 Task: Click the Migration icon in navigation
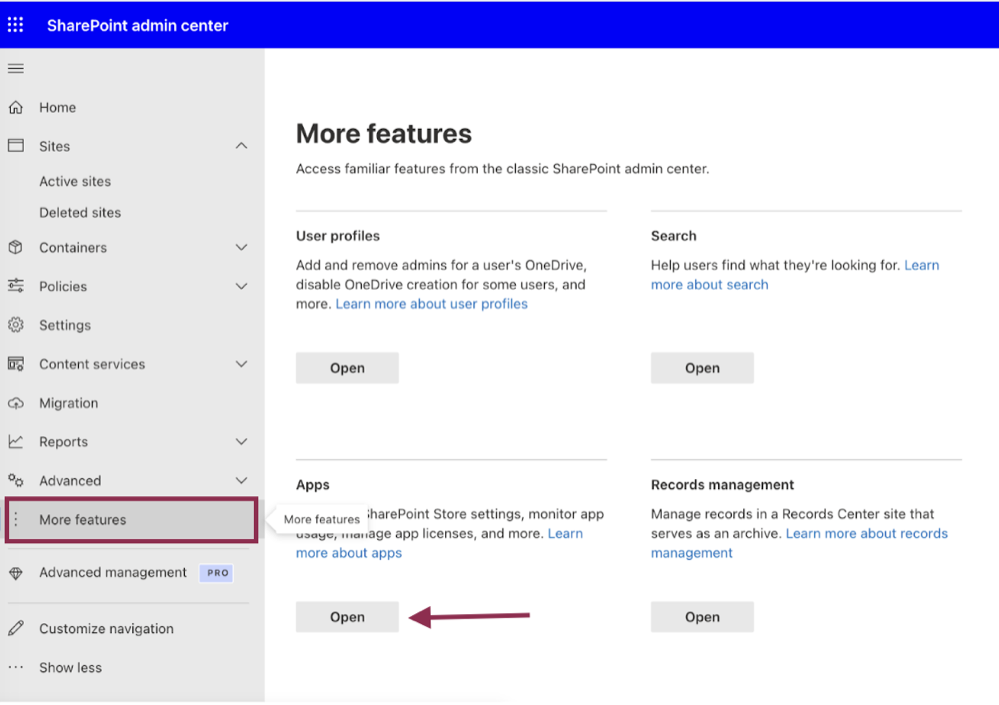click(x=15, y=402)
